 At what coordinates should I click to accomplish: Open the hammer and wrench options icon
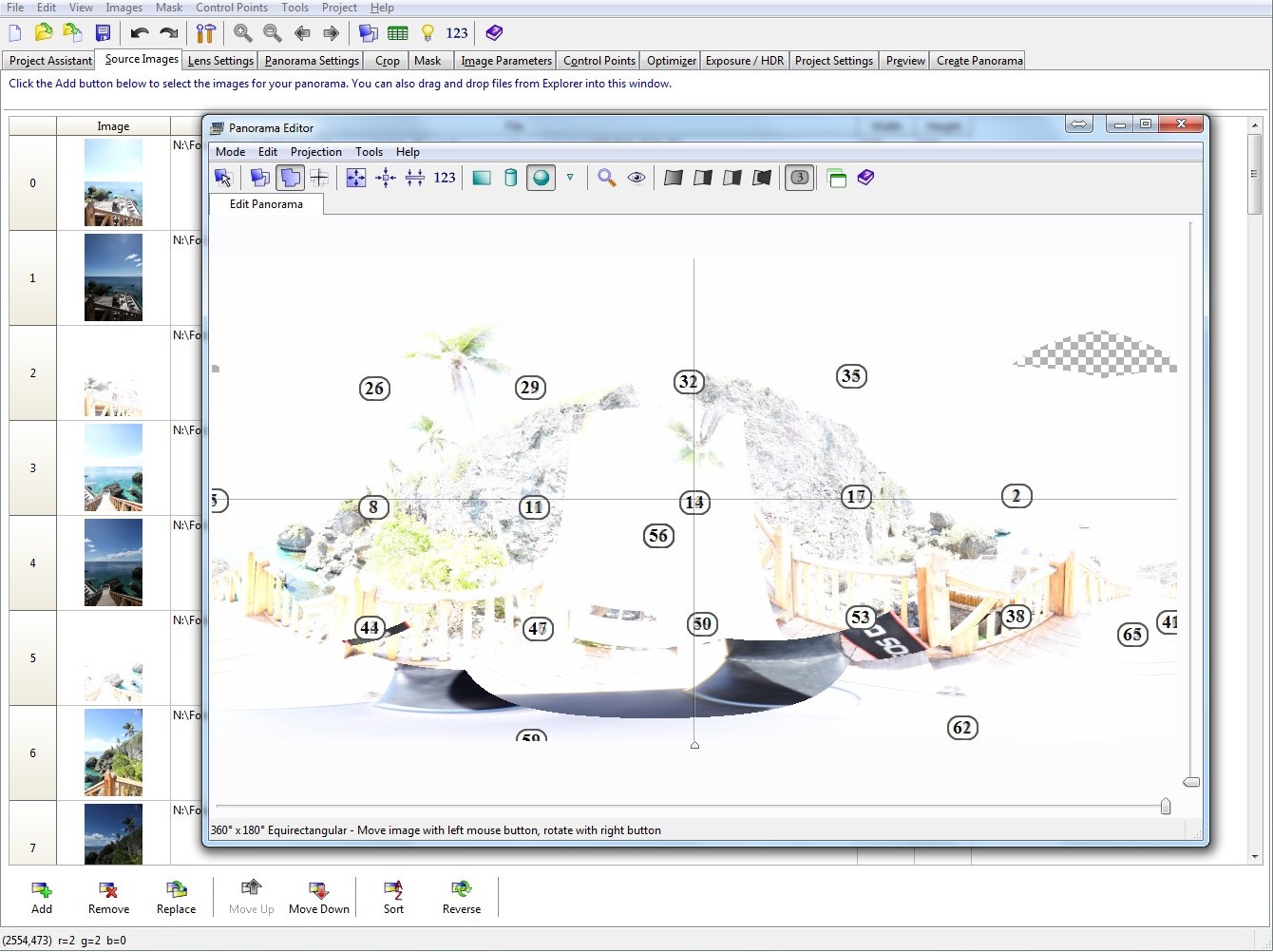(205, 33)
